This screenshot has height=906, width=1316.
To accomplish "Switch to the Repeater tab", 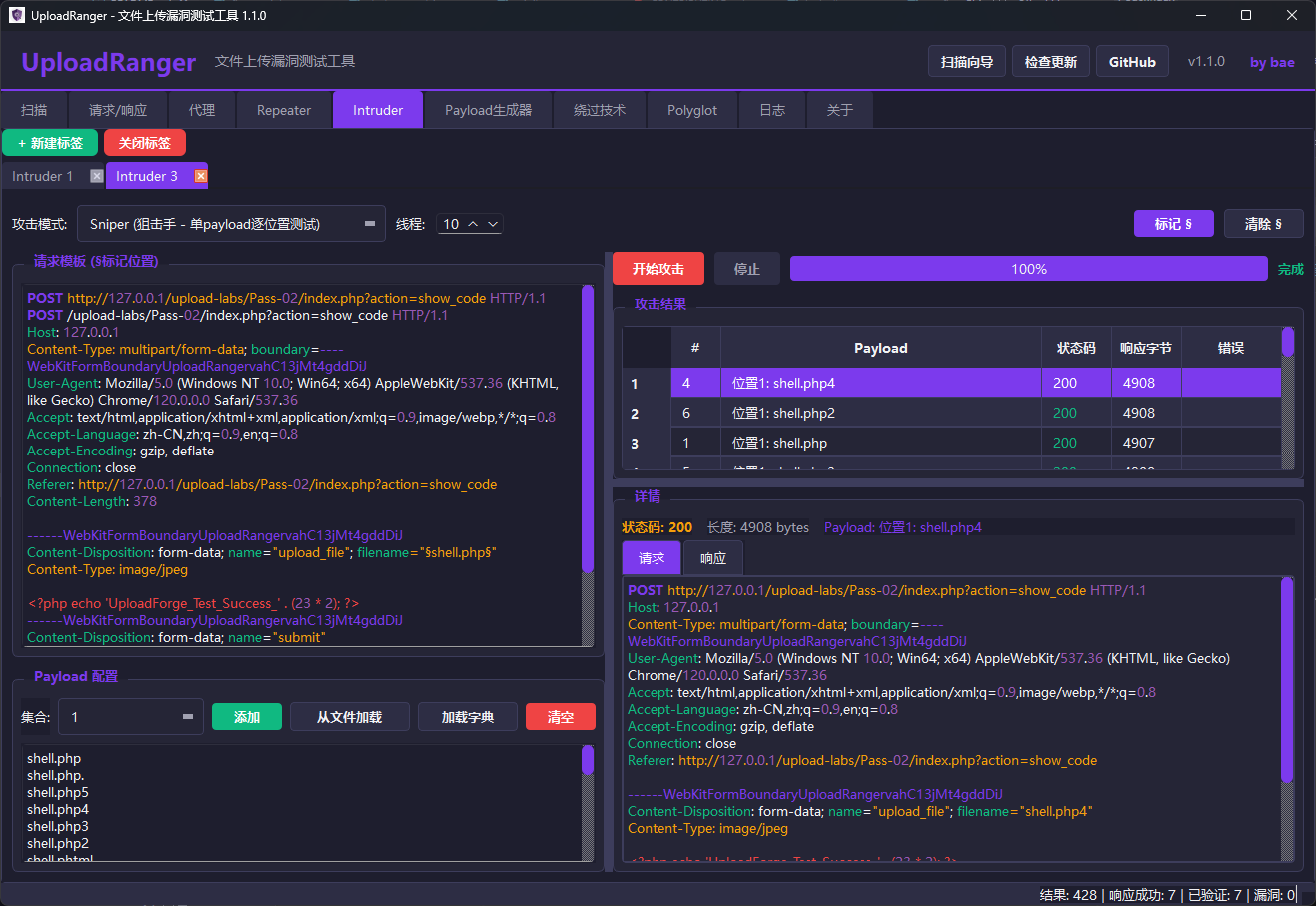I will (284, 110).
